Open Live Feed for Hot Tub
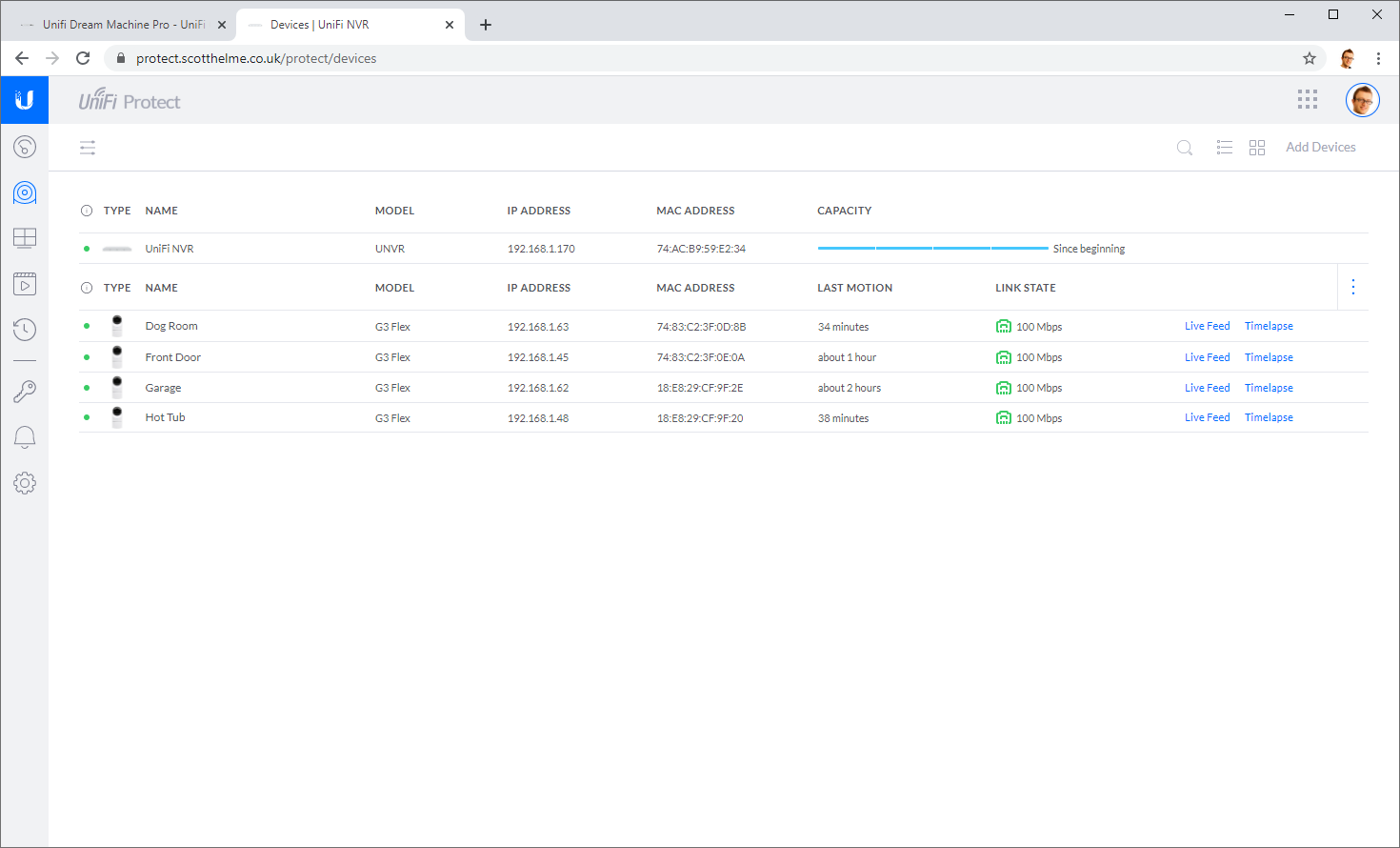The image size is (1400, 848). 1207,417
